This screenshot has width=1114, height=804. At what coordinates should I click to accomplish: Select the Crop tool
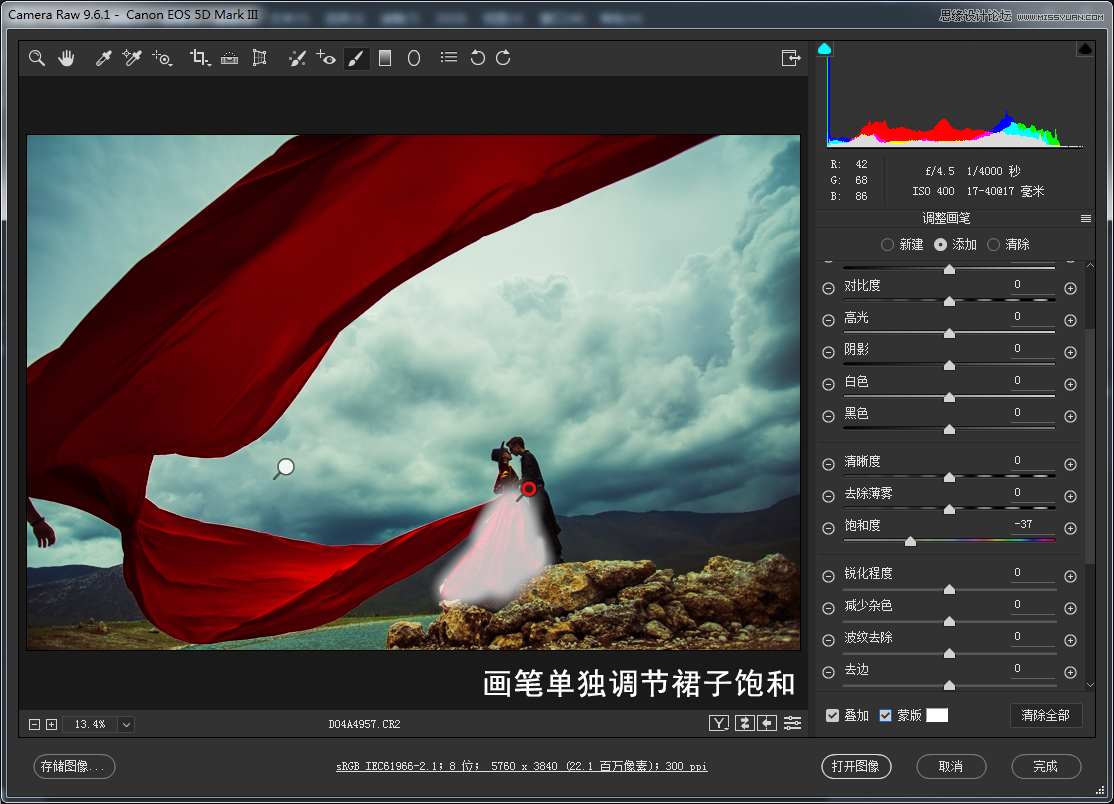(200, 58)
